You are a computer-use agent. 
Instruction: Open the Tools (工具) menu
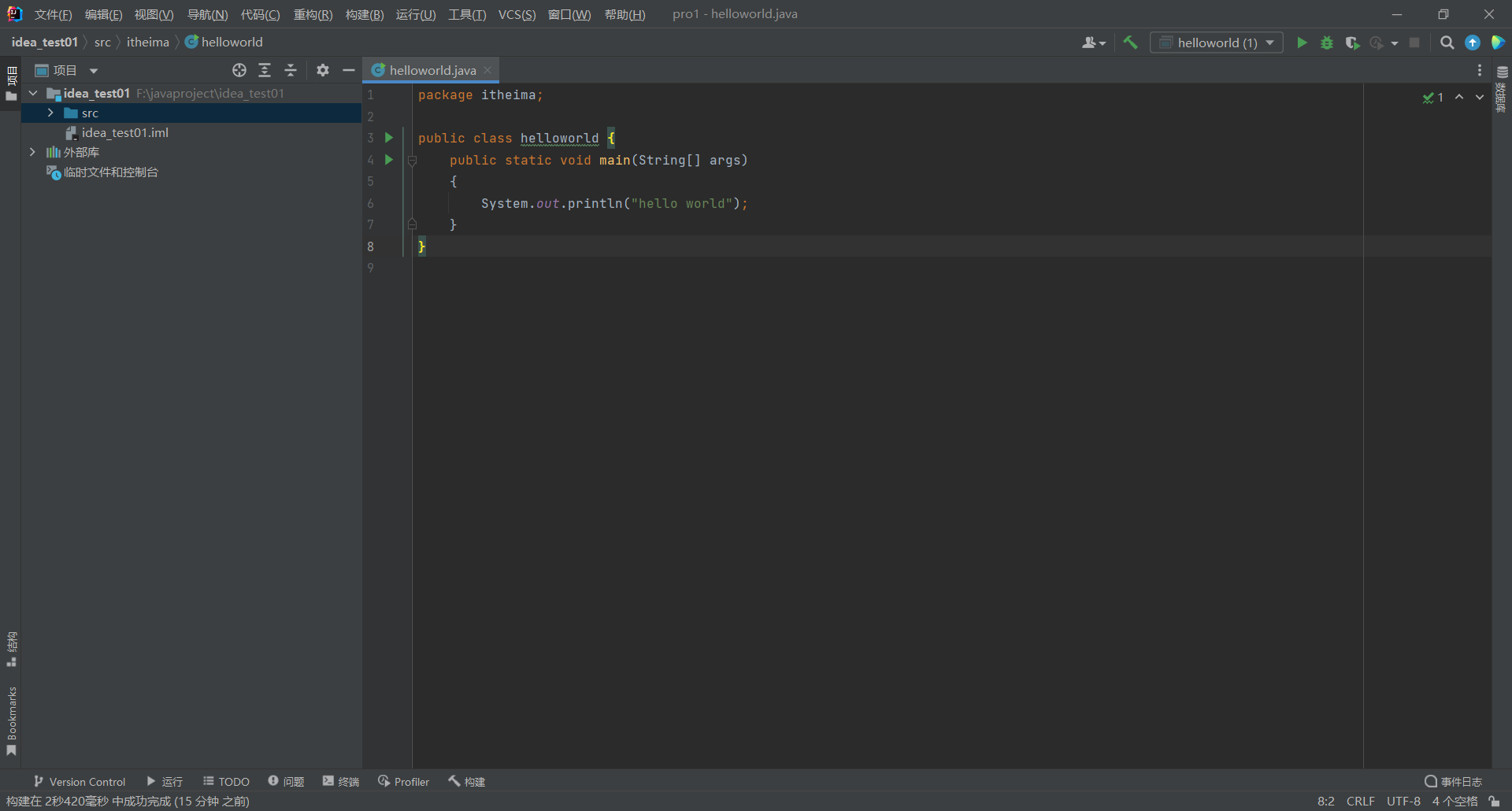[467, 14]
